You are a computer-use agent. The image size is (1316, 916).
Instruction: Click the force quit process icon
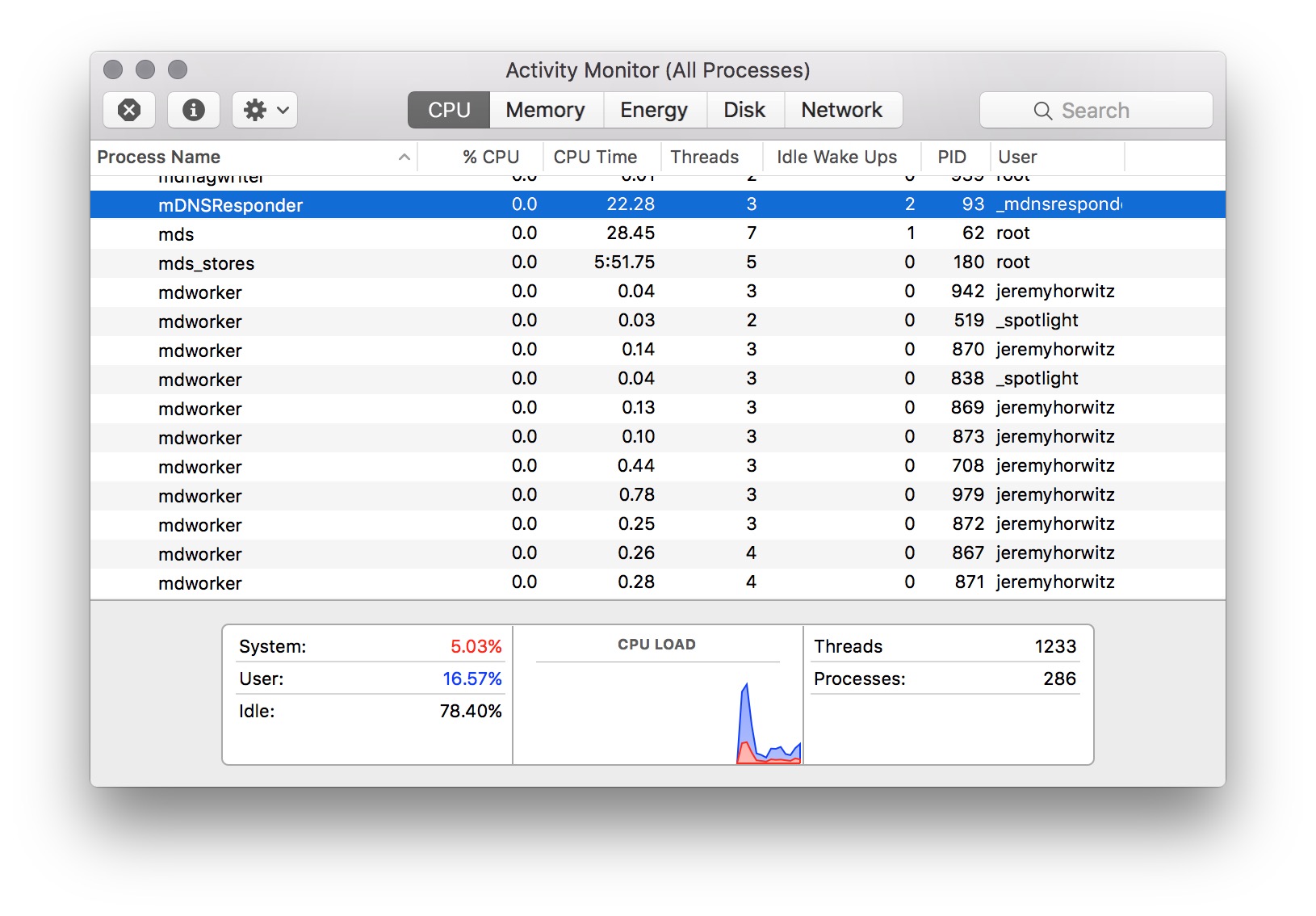129,110
